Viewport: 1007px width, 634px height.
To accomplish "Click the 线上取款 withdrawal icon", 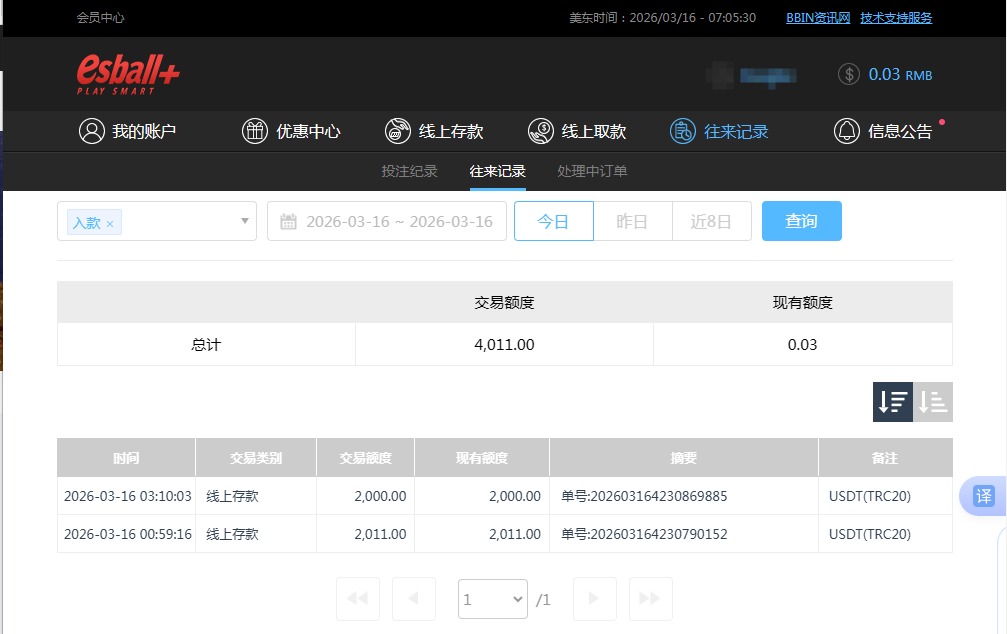I will point(541,131).
